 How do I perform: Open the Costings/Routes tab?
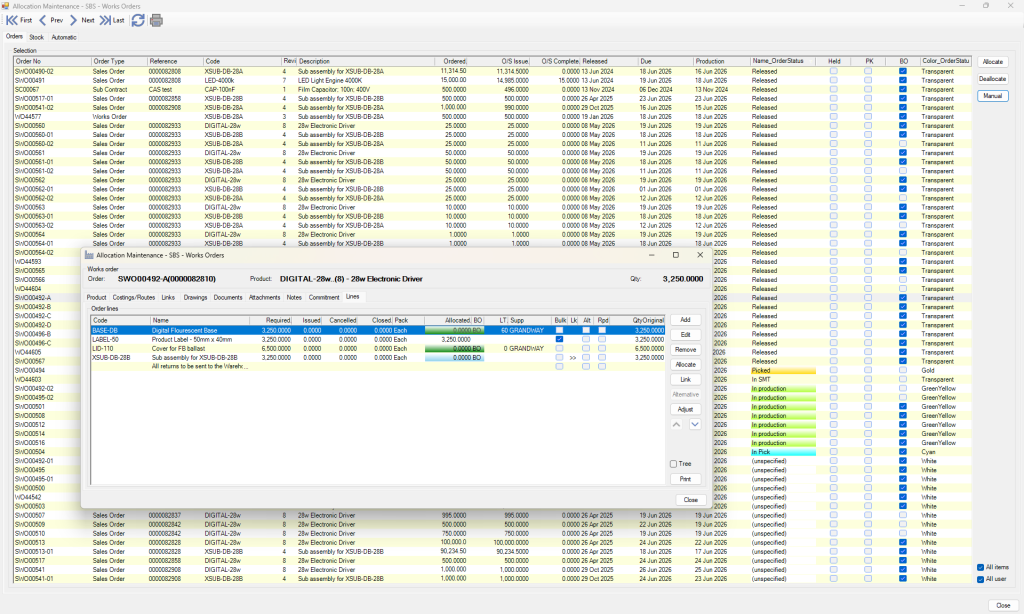point(134,297)
